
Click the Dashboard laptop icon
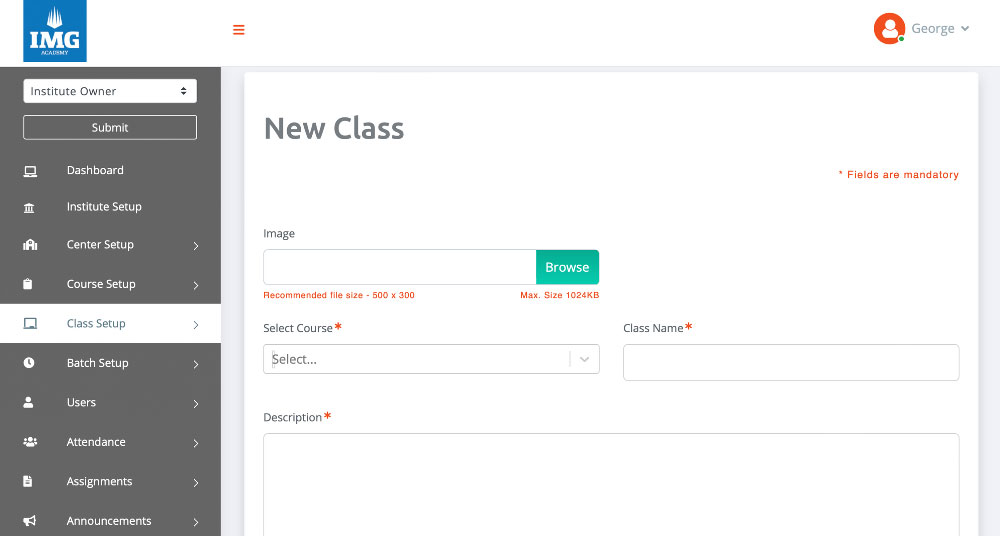coord(30,171)
